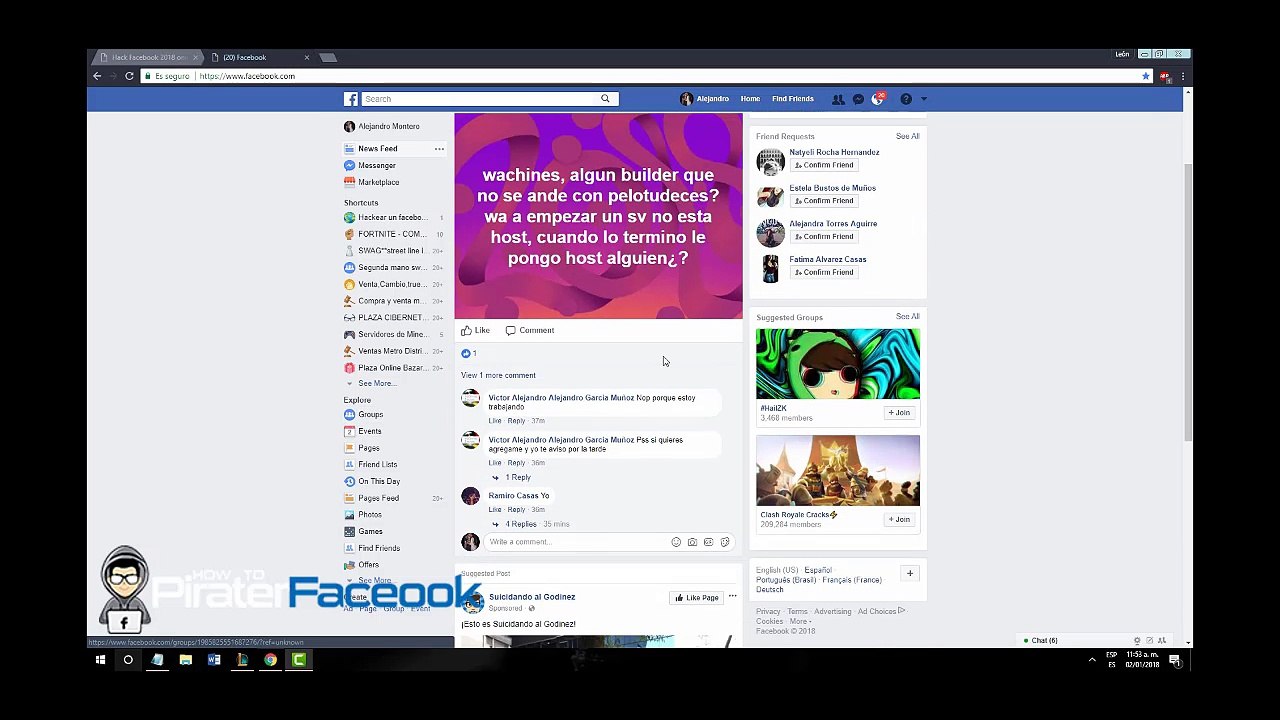Open the Offers icon under Explore

pos(349,565)
